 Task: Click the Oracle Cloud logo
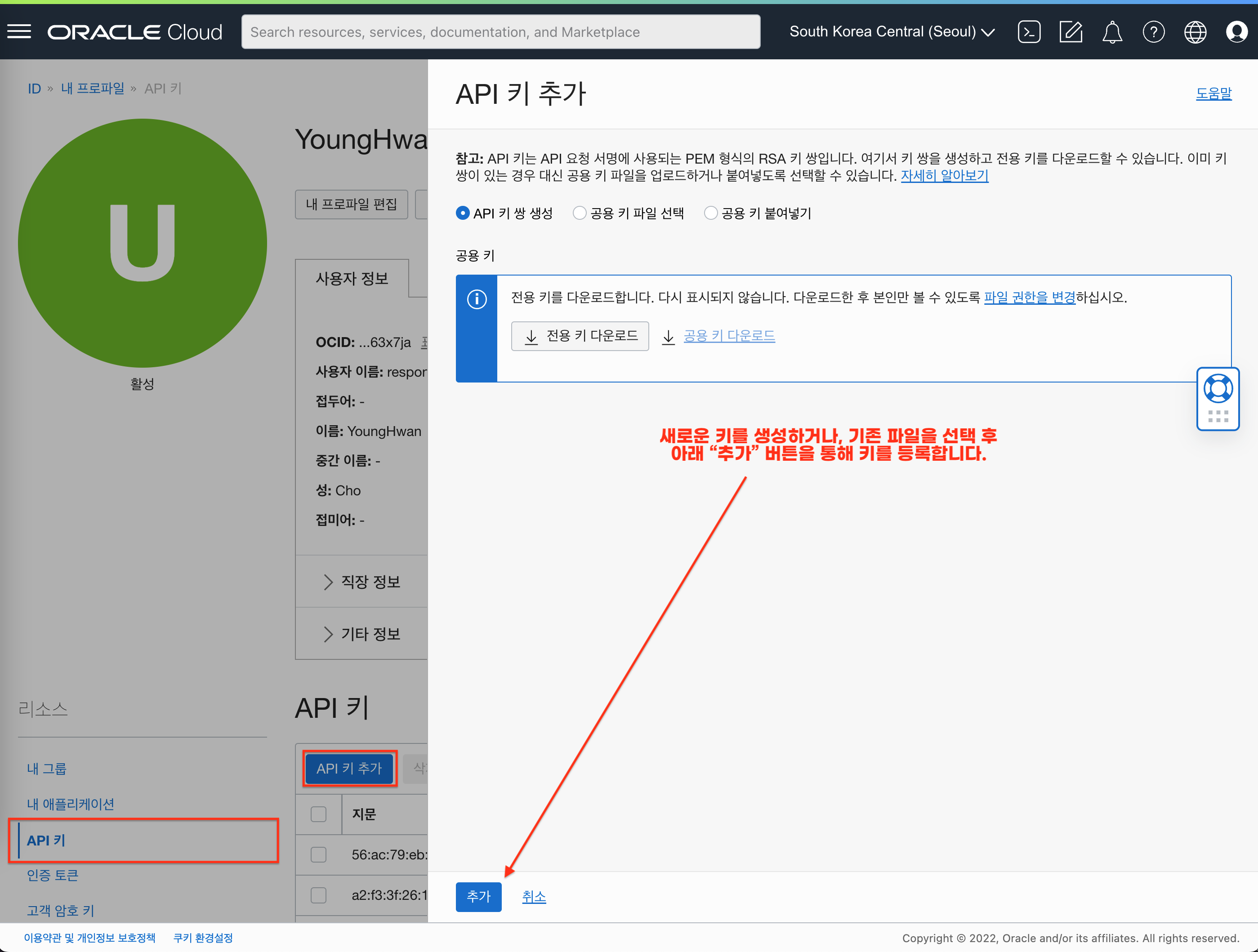tap(135, 32)
